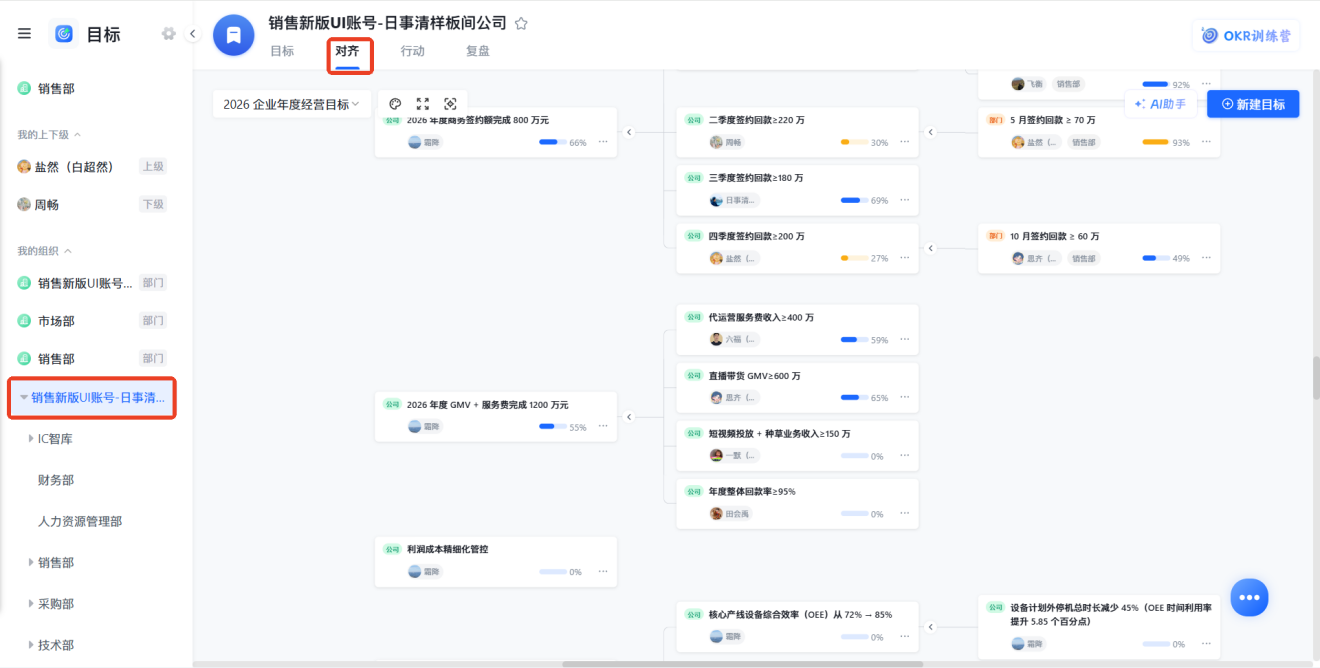Viewport: 1320px width, 668px height.
Task: Click 销售部 tag on 10 月签约回款 card
Action: click(1085, 258)
